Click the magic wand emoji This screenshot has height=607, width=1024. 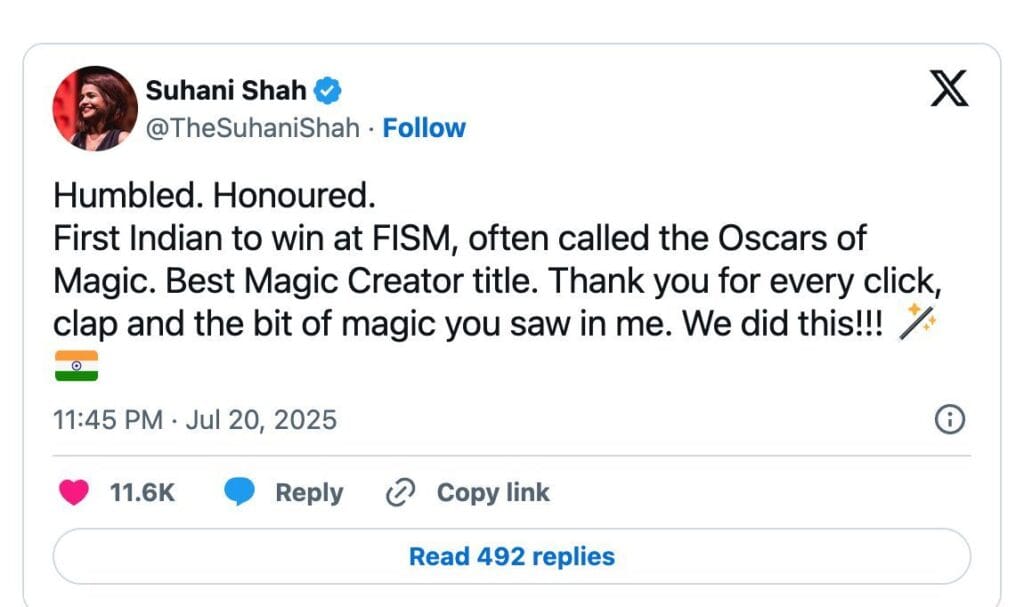pos(916,321)
